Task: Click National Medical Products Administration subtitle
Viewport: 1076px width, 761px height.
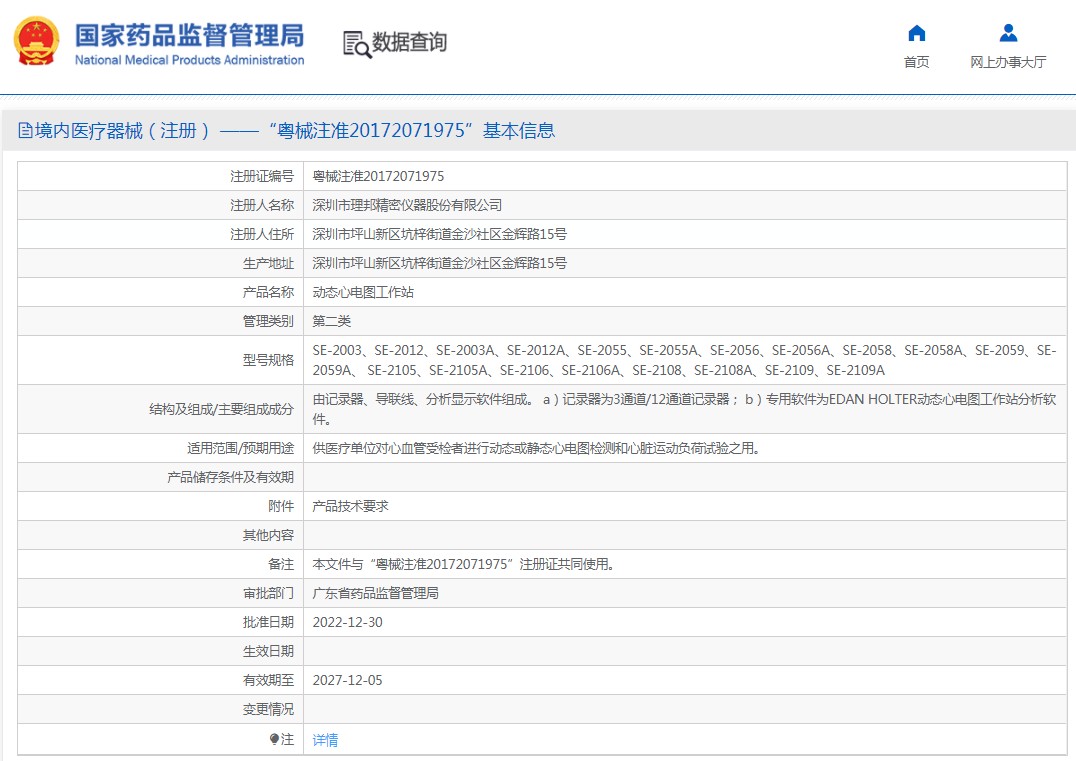Action: (189, 60)
